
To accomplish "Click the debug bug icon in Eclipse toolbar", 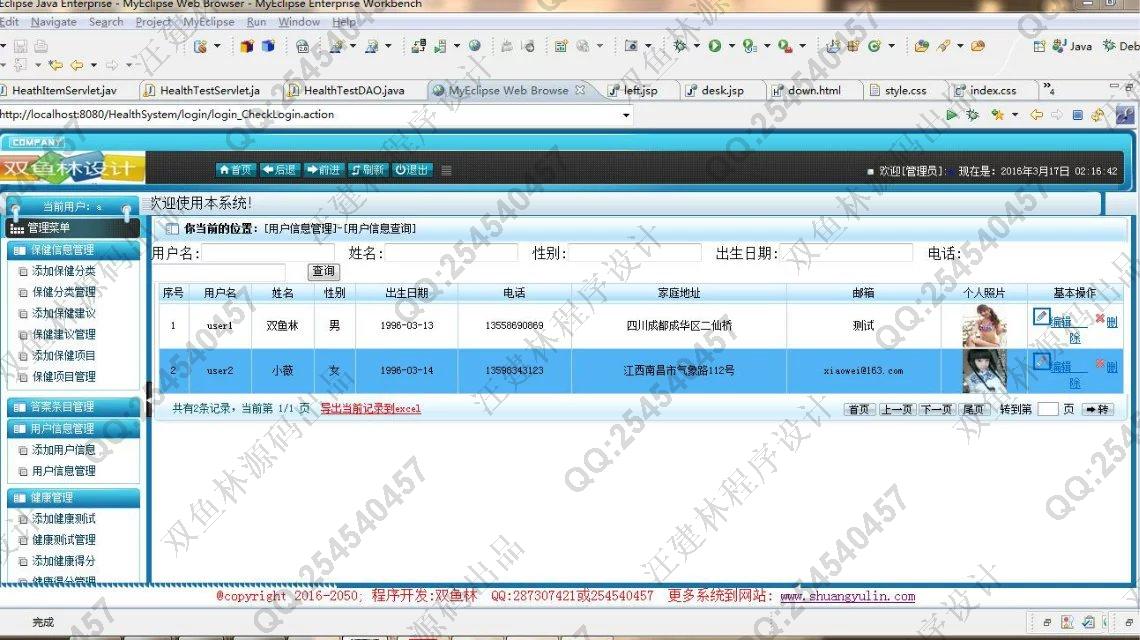I will coord(680,46).
